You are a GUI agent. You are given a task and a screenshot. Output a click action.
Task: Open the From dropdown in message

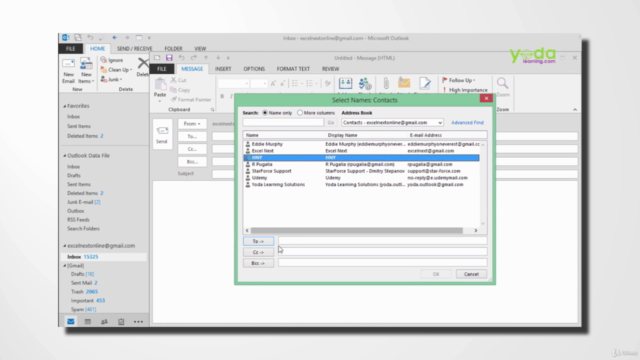(x=192, y=124)
